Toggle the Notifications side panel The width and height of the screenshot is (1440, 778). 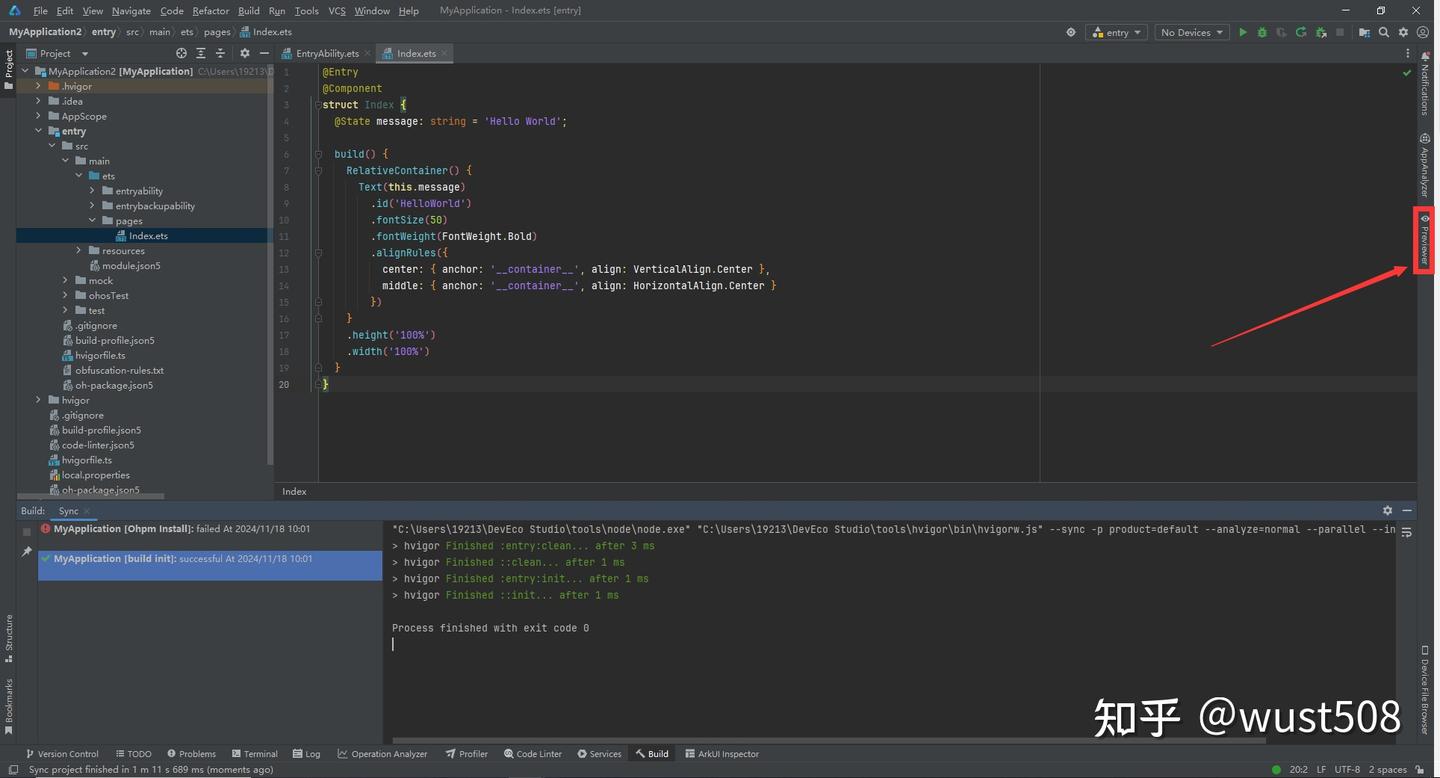click(1424, 85)
